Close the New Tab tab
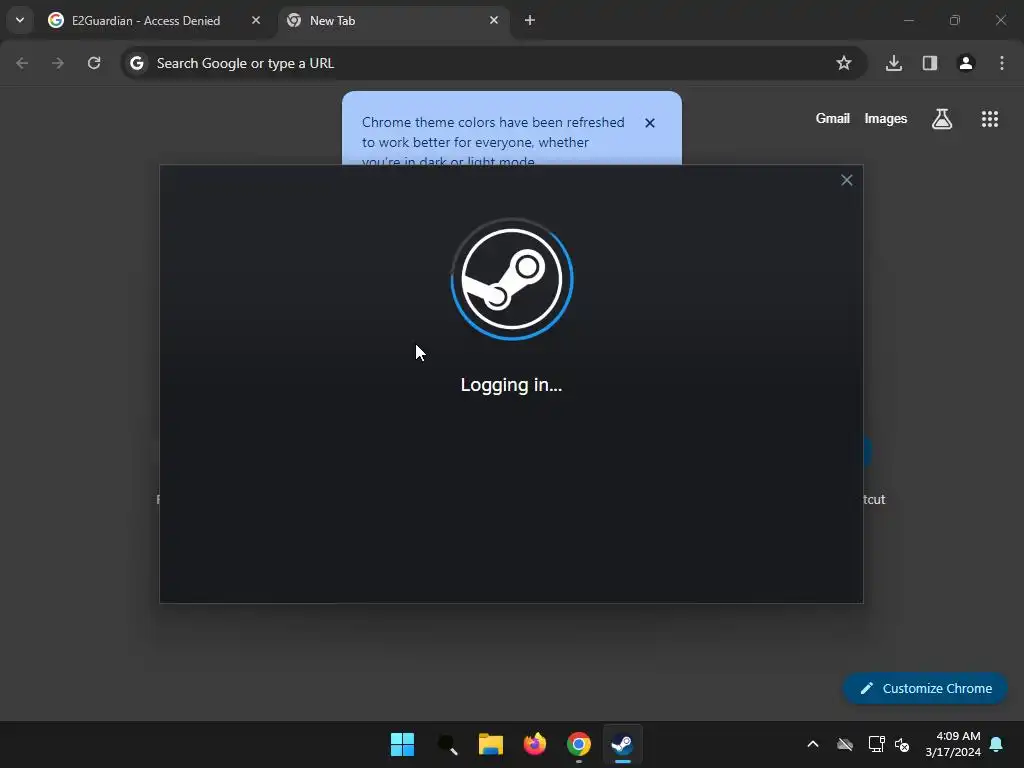The image size is (1024, 768). point(494,20)
